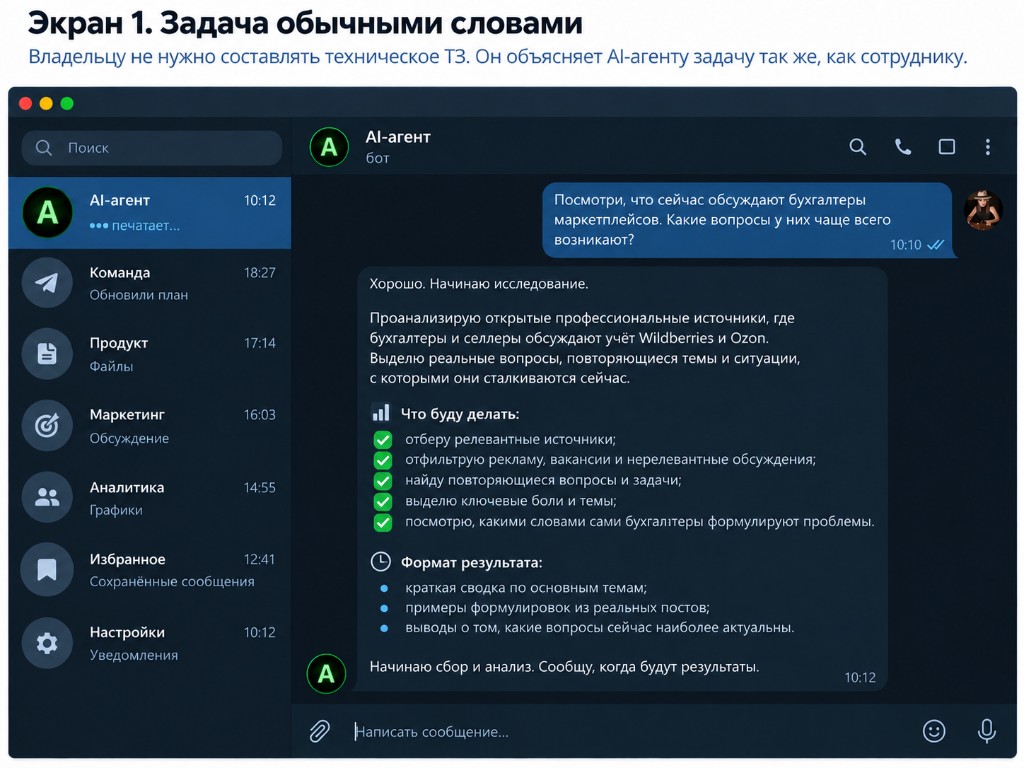Open the three-dot chat menu
Screen dimensions: 1024x768
pos(987,147)
